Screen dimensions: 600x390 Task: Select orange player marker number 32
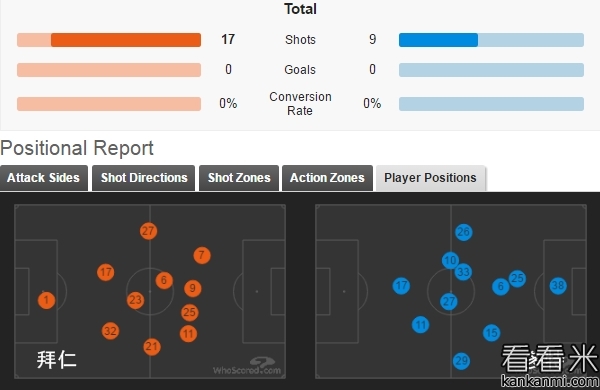[110, 331]
